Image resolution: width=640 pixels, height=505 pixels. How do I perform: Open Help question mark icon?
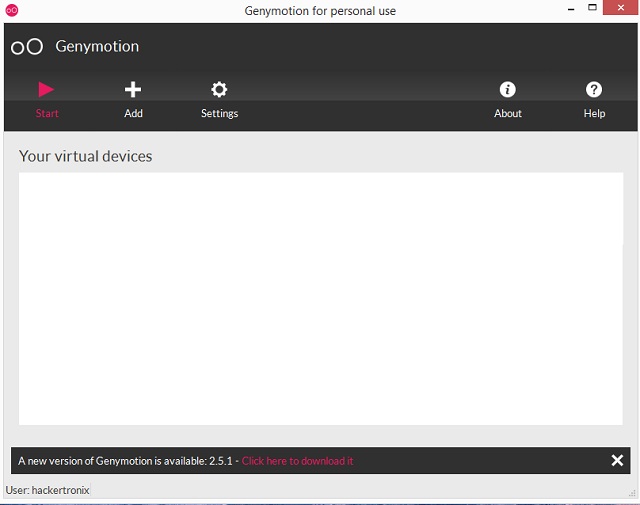pos(594,89)
